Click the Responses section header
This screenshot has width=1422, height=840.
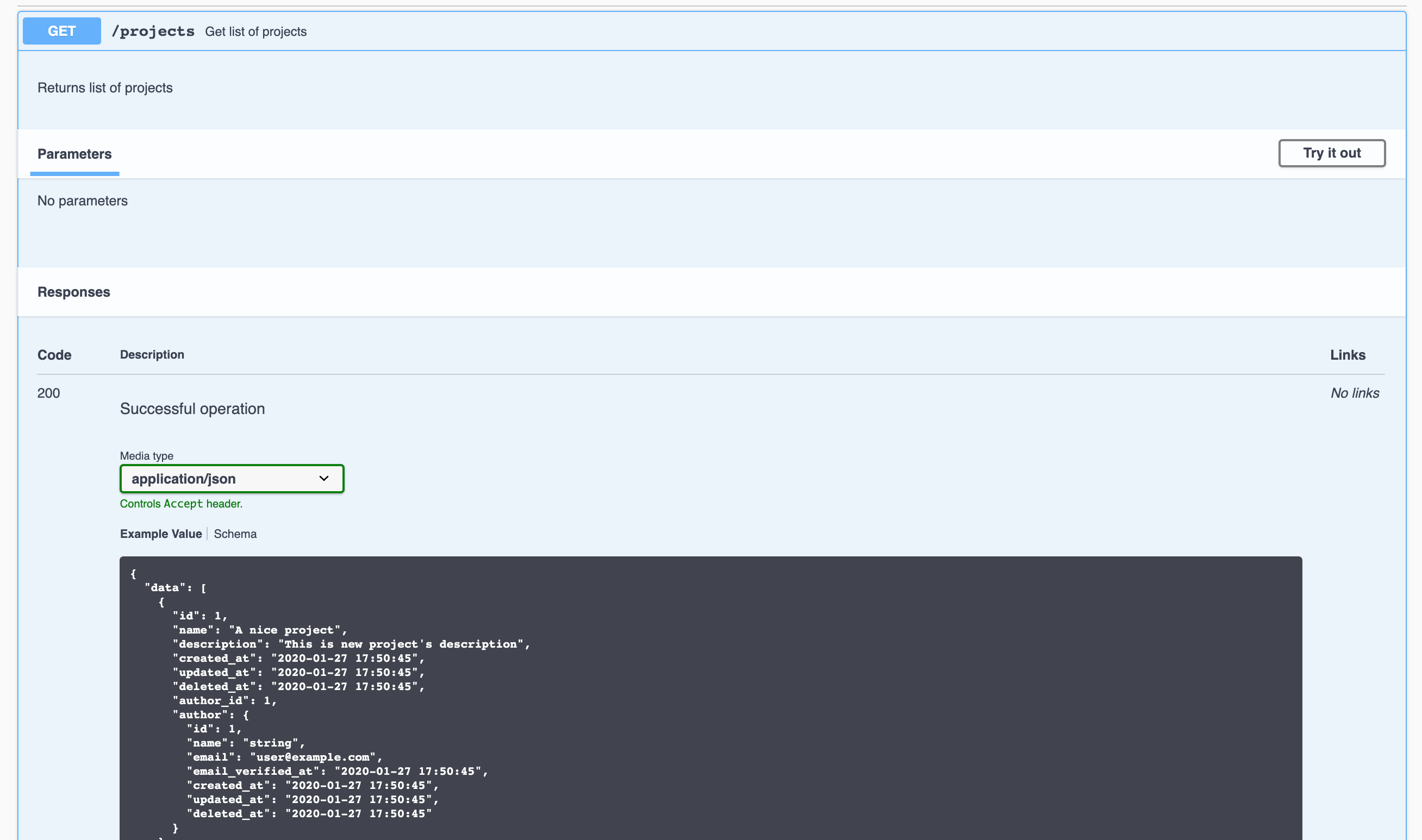click(x=73, y=292)
